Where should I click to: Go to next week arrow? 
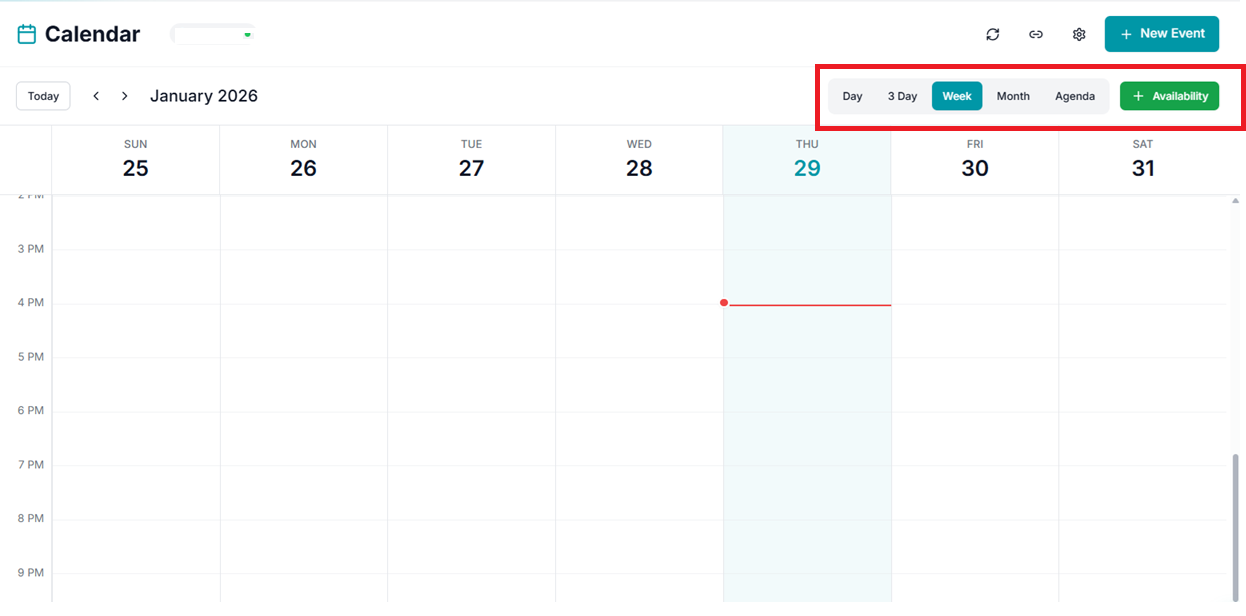pos(125,96)
